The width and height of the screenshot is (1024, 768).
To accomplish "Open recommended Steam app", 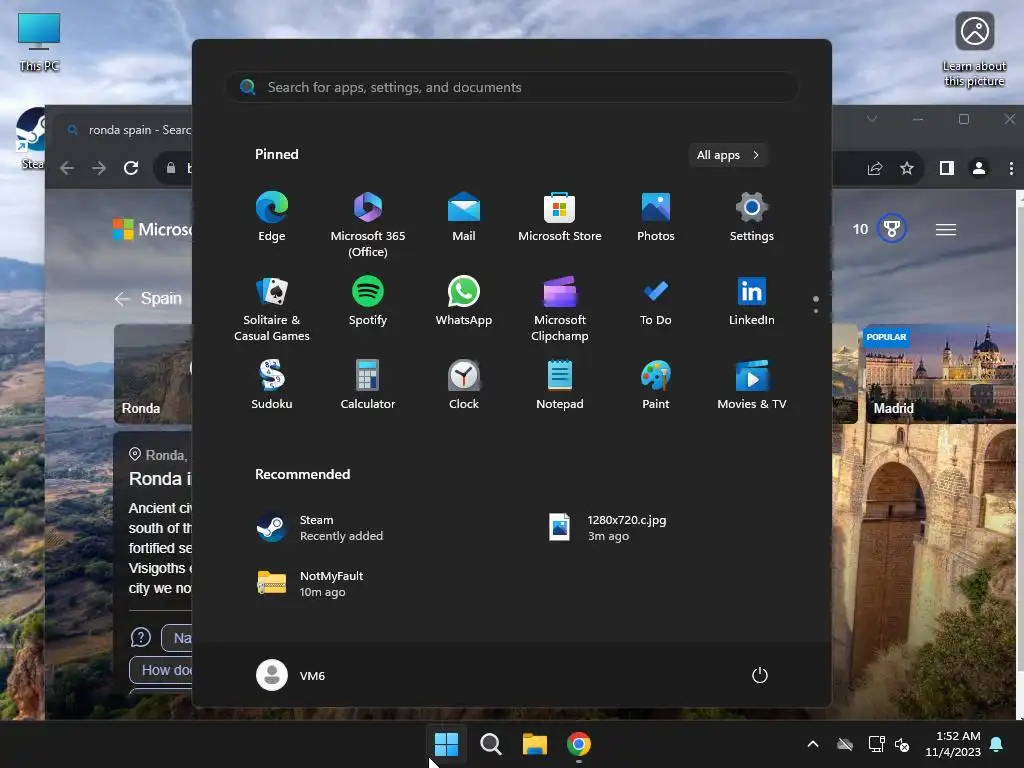I will (319, 528).
